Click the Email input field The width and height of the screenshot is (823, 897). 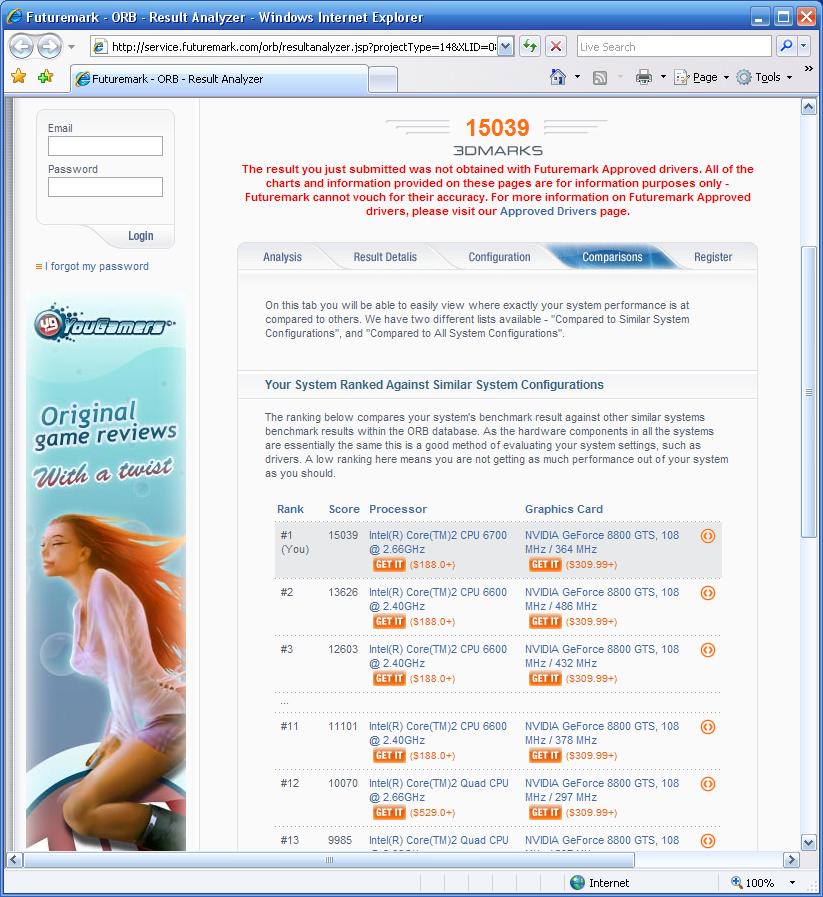pyautogui.click(x=105, y=146)
